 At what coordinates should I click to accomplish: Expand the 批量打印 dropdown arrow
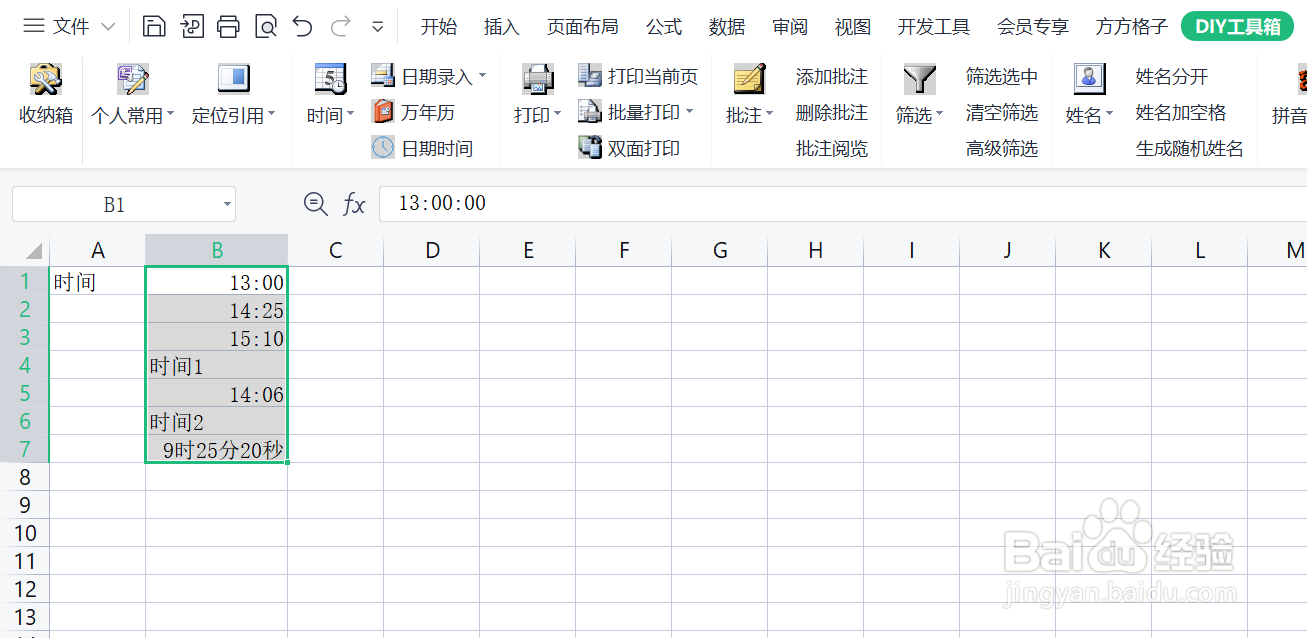(689, 112)
